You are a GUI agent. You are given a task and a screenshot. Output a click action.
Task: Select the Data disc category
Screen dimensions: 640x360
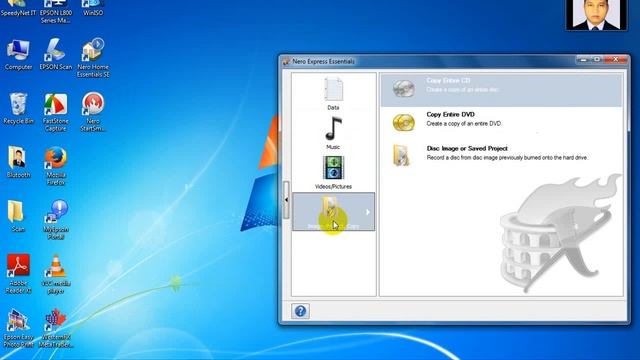333,93
